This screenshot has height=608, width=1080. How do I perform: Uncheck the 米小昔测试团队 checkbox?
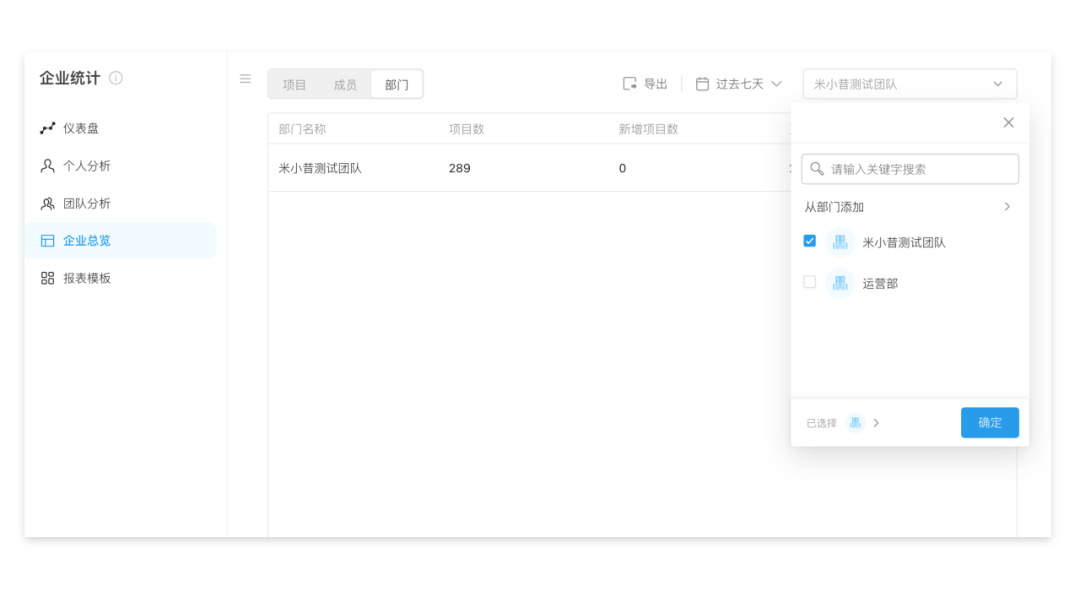(x=810, y=241)
